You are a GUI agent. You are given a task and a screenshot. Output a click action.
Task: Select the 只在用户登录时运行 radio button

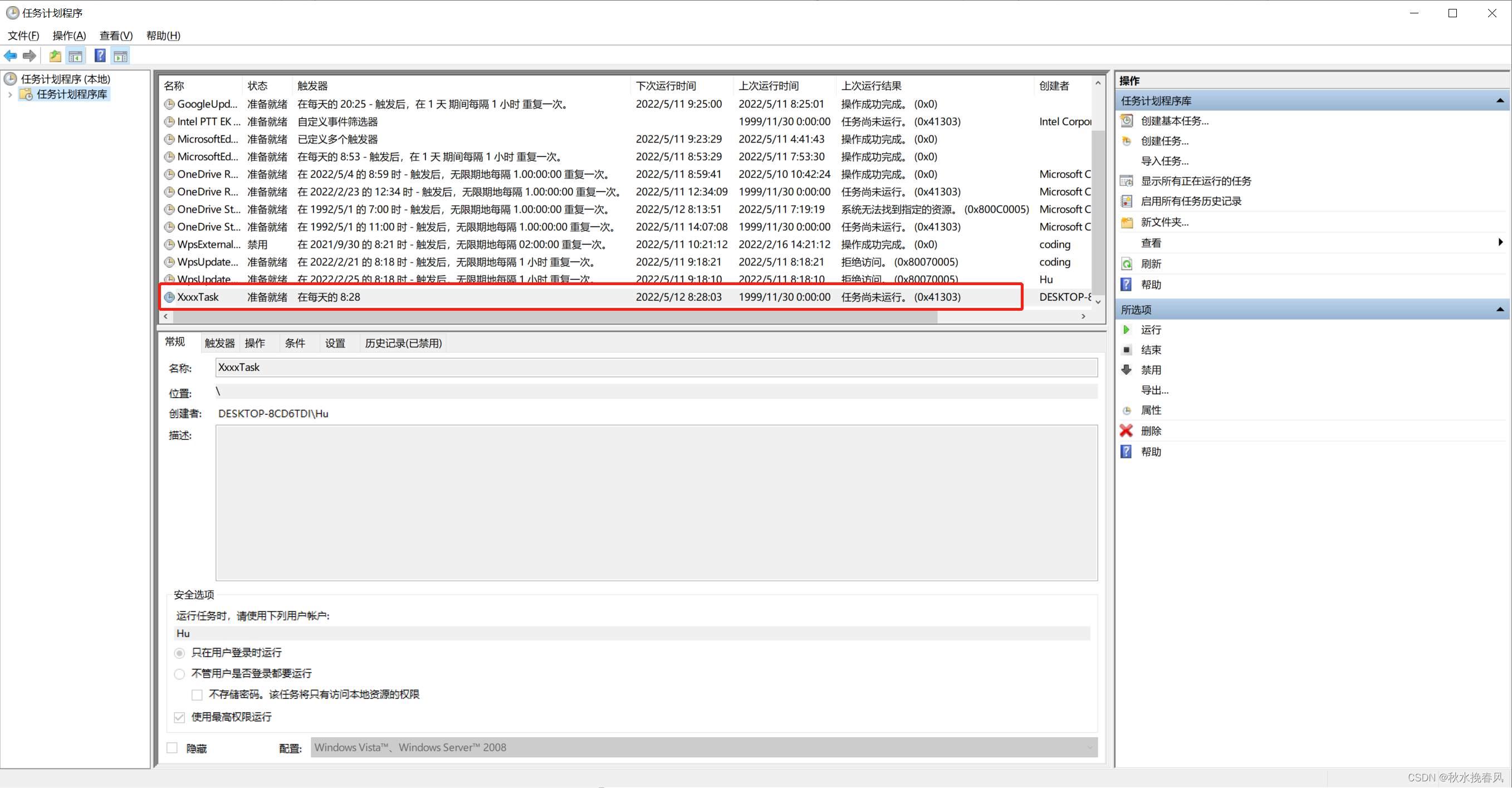click(x=180, y=653)
